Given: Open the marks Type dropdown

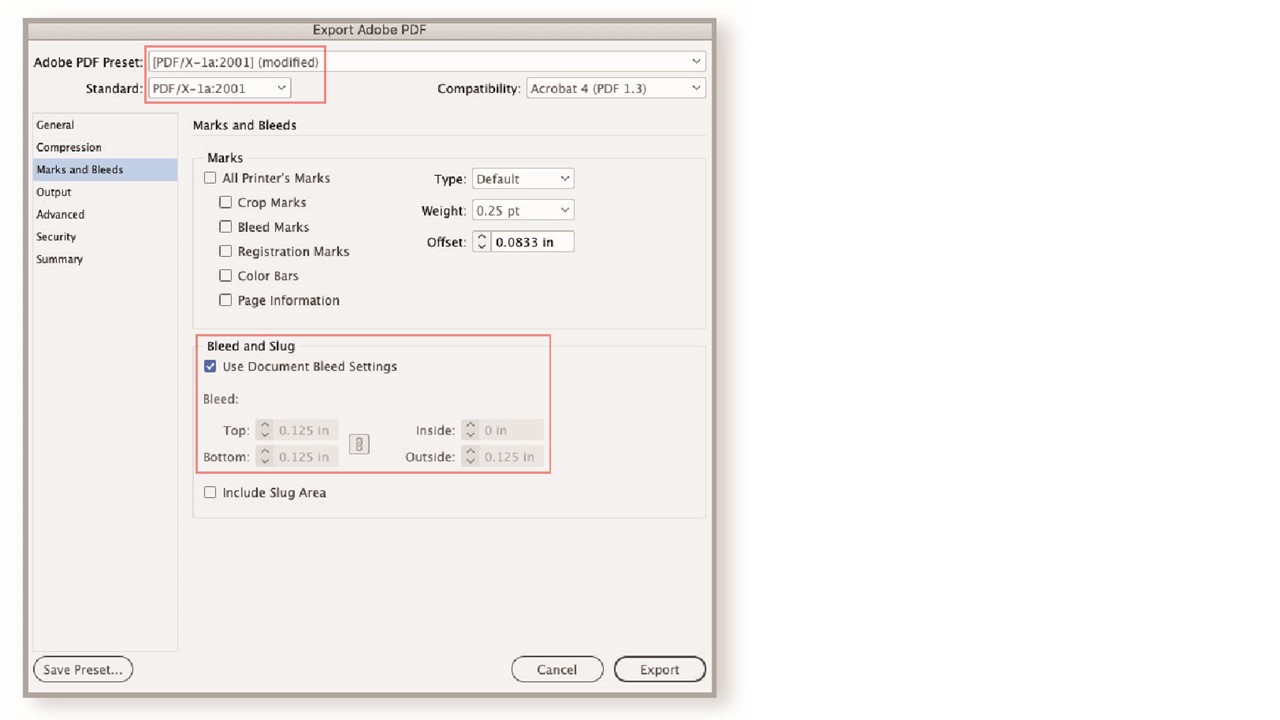Looking at the screenshot, I should 522,179.
